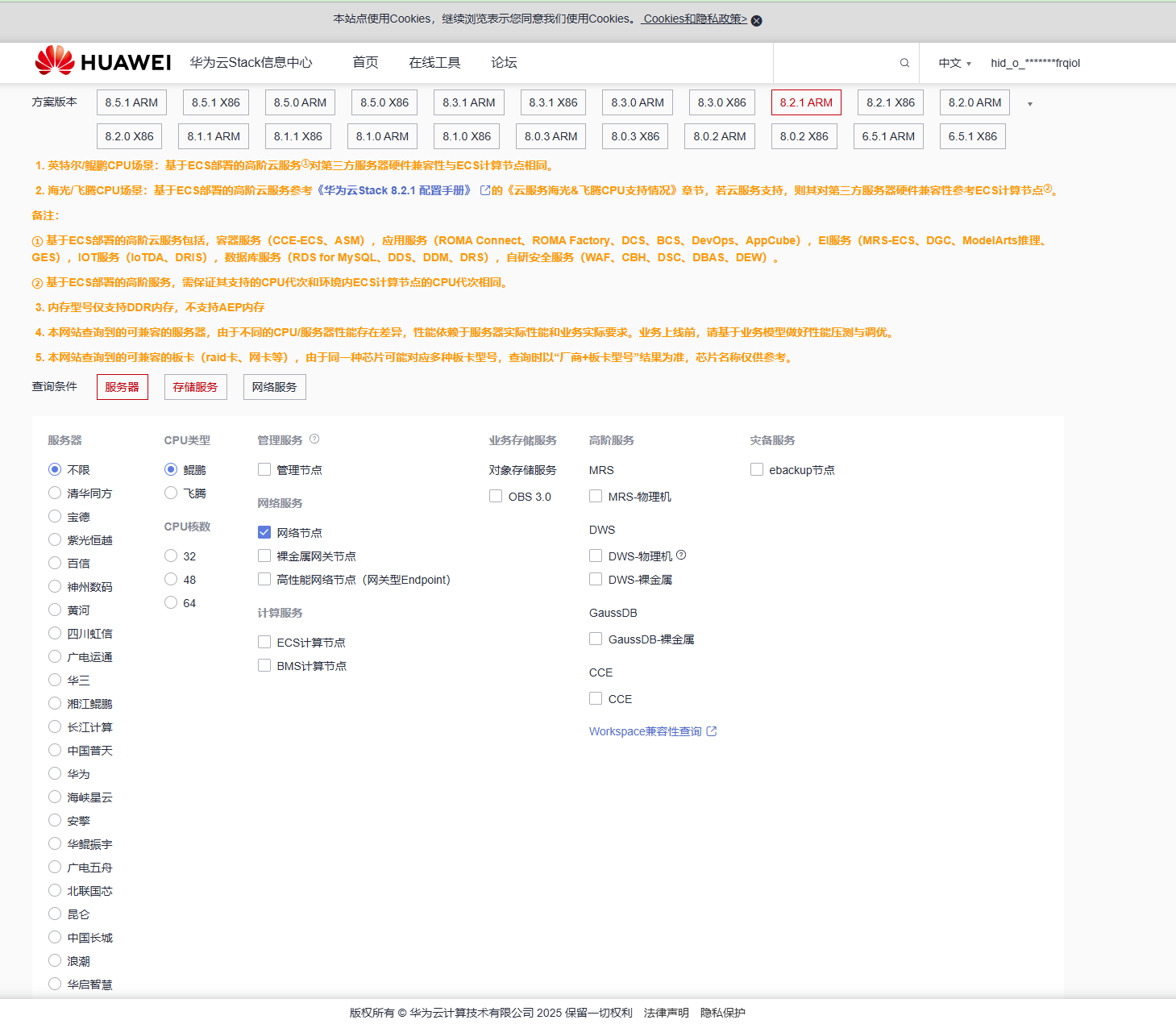Viewport: 1176px width, 1024px height.
Task: Open 在线工具 menu
Action: pos(434,62)
